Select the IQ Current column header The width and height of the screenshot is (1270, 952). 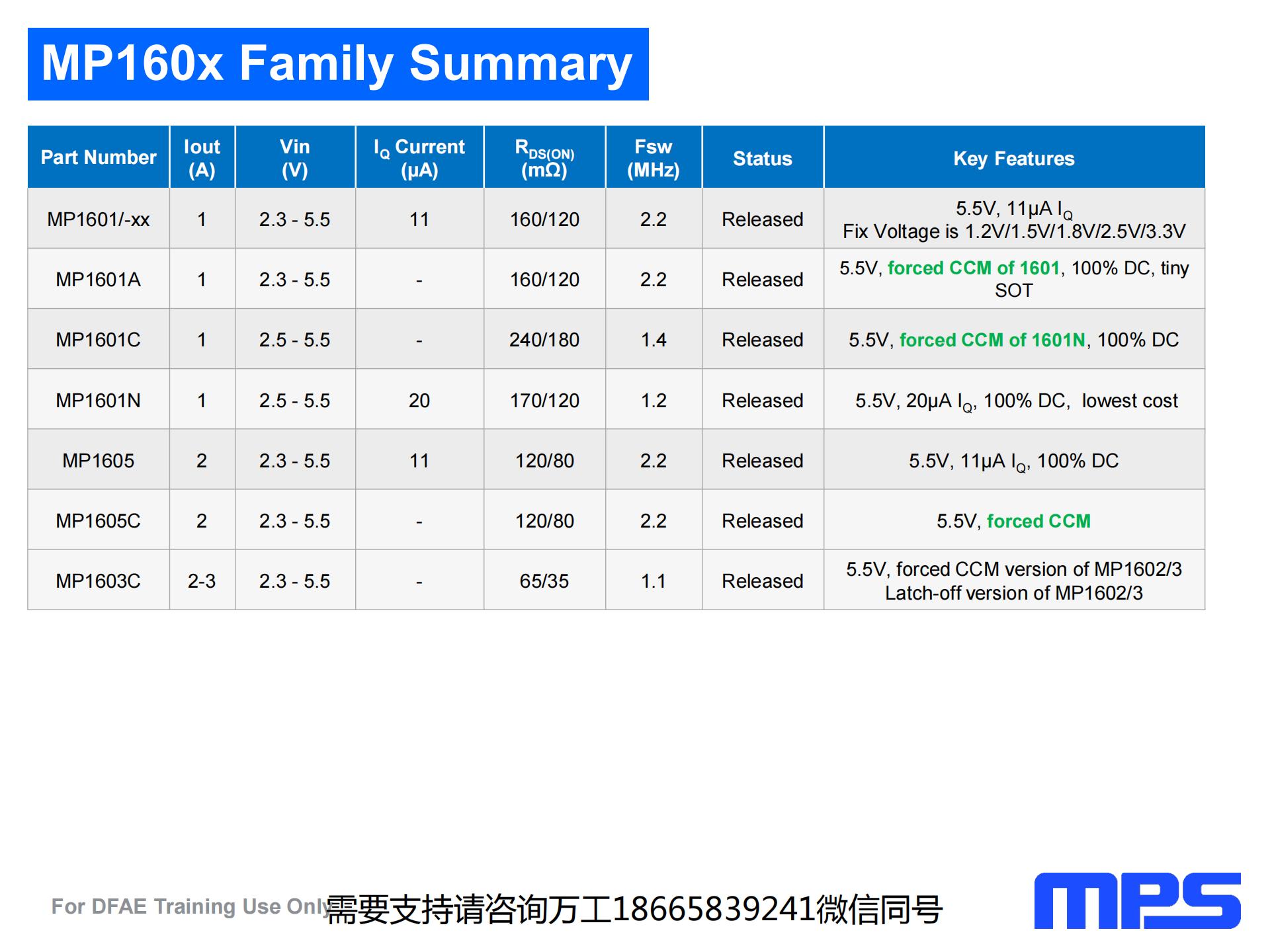pyautogui.click(x=419, y=157)
